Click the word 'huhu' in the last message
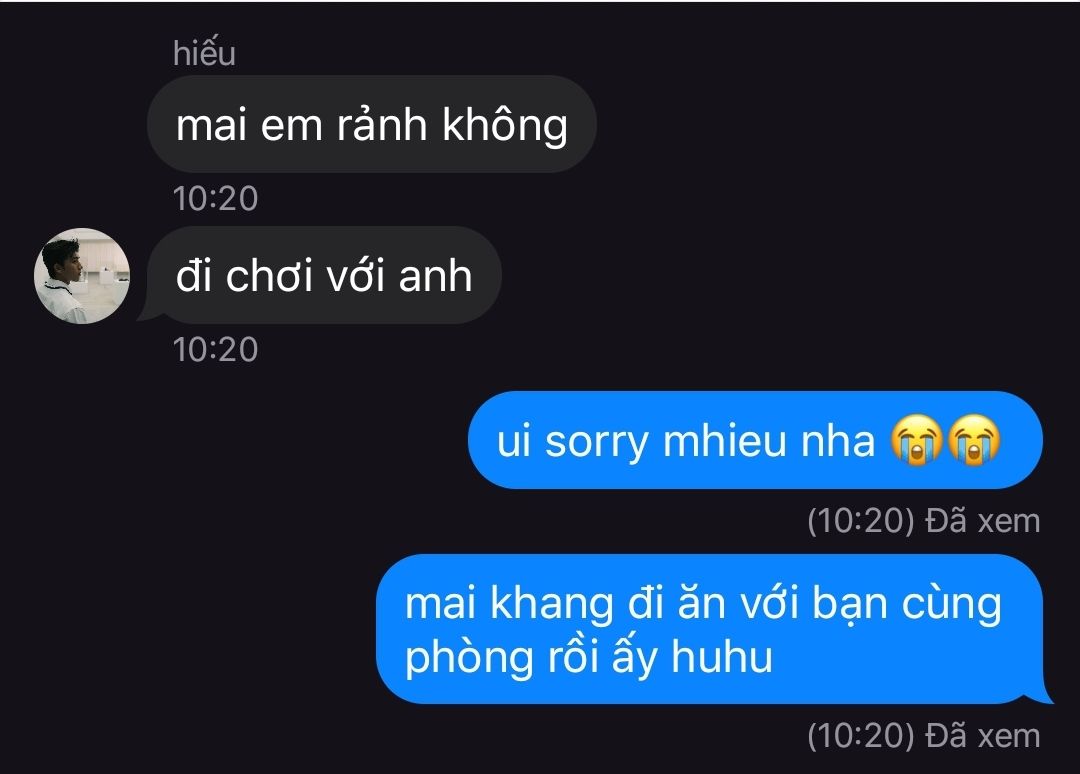1080x774 pixels. point(721,656)
